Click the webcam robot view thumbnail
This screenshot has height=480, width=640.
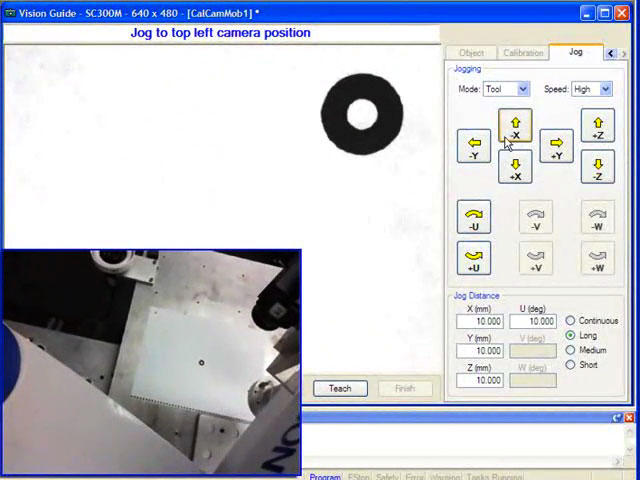point(151,362)
